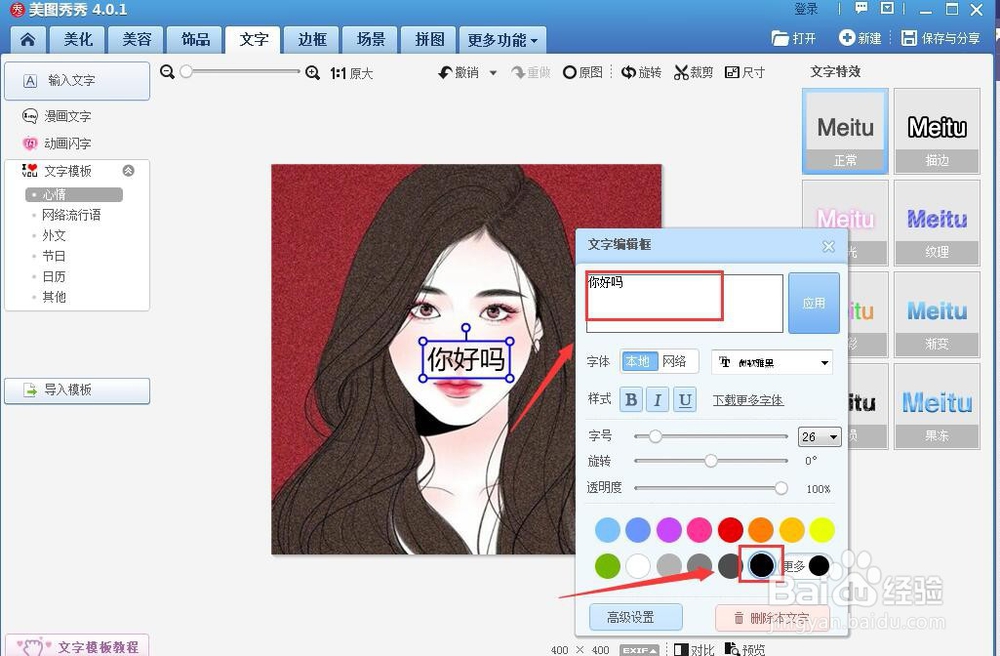Click the zoom in magnifier icon
The image size is (1000, 656).
coord(312,73)
